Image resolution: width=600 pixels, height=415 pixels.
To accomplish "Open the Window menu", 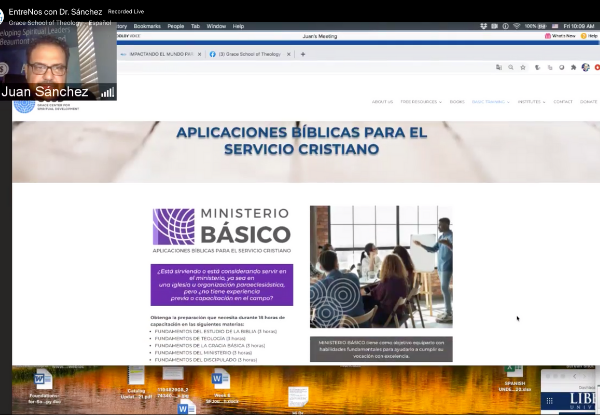I will (x=216, y=26).
